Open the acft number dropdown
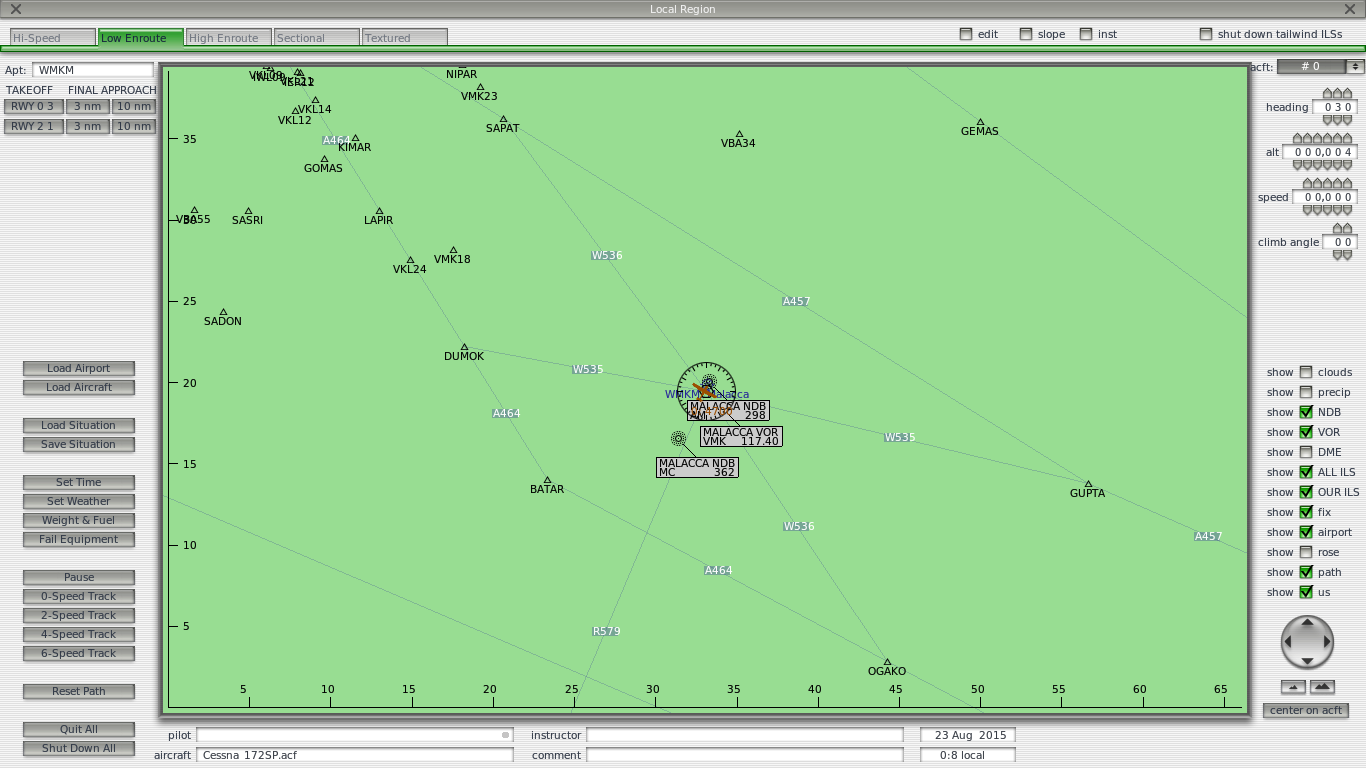 (1355, 67)
